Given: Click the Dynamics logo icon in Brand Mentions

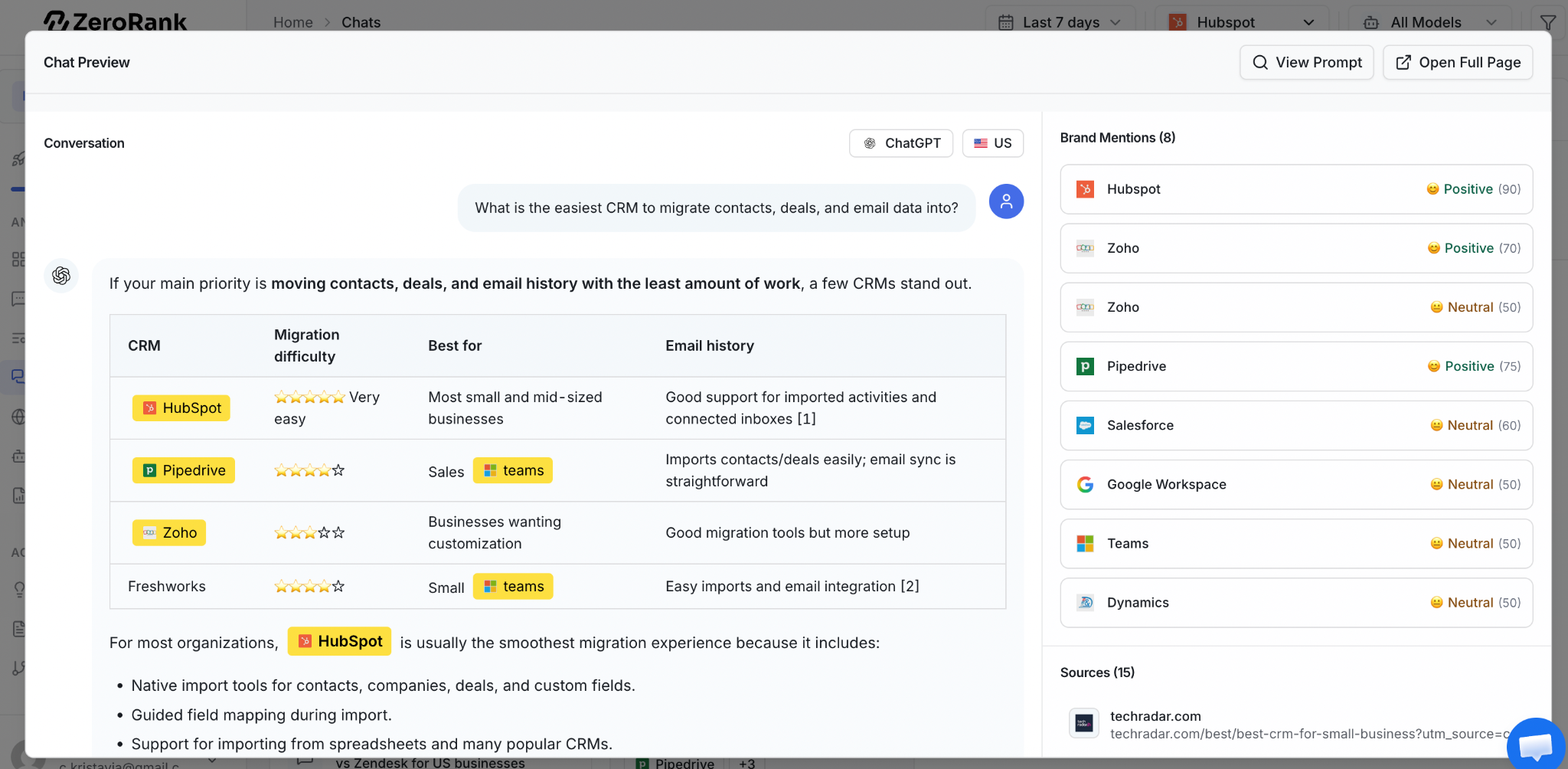Looking at the screenshot, I should pyautogui.click(x=1085, y=602).
